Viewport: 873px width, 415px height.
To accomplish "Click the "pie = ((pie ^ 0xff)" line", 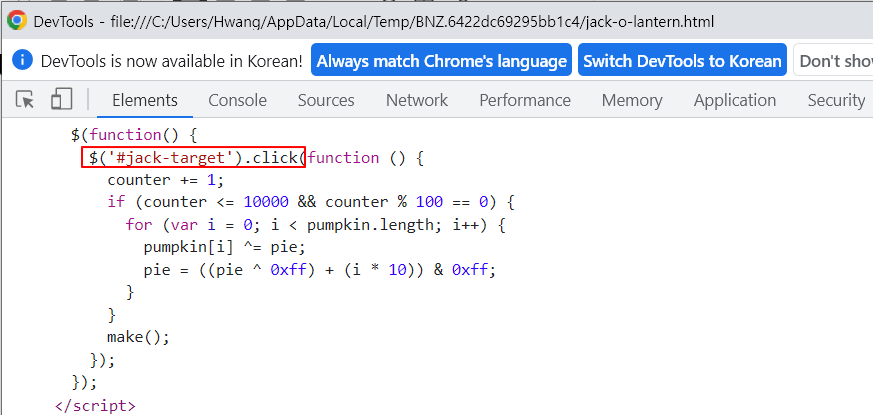I will (320, 270).
